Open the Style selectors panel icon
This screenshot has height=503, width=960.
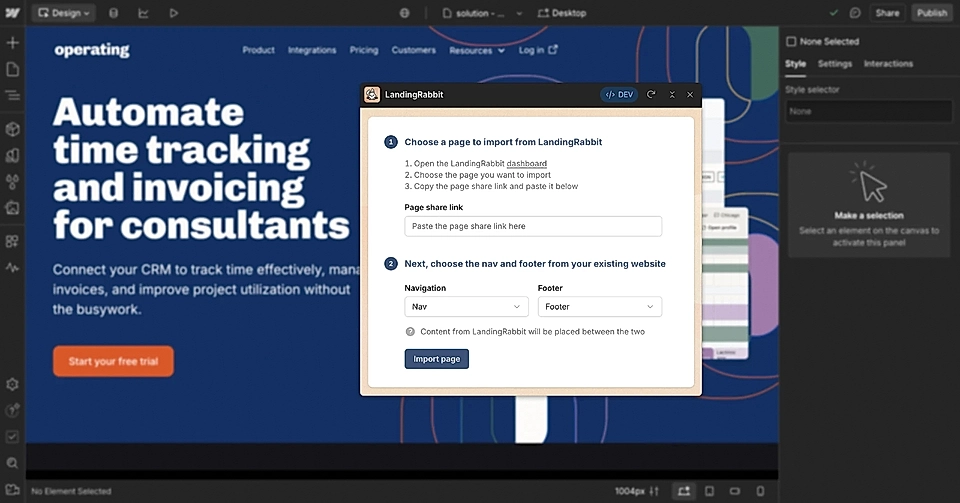[x=12, y=182]
